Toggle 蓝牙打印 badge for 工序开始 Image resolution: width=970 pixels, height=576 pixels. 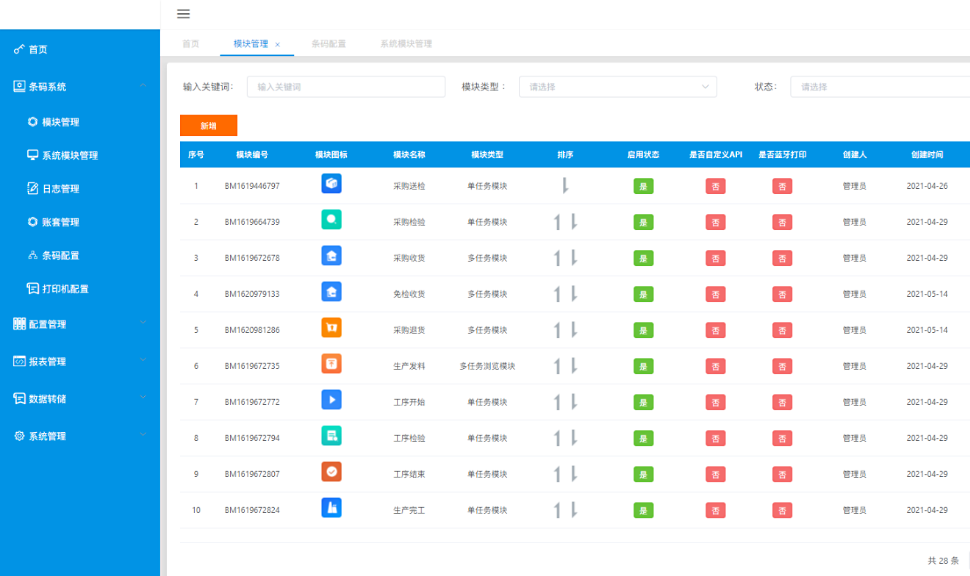[782, 402]
